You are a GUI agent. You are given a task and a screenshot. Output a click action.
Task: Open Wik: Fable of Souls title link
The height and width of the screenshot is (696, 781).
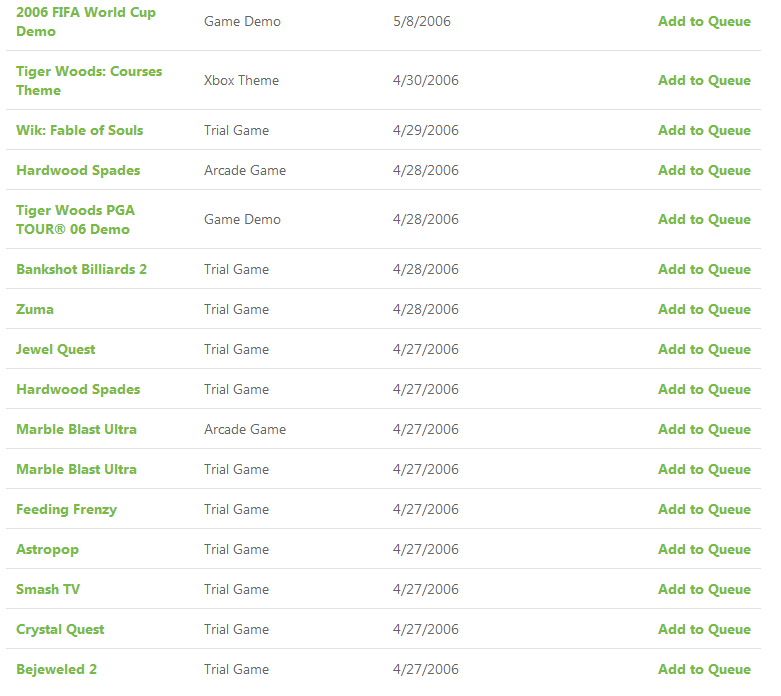pyautogui.click(x=79, y=131)
